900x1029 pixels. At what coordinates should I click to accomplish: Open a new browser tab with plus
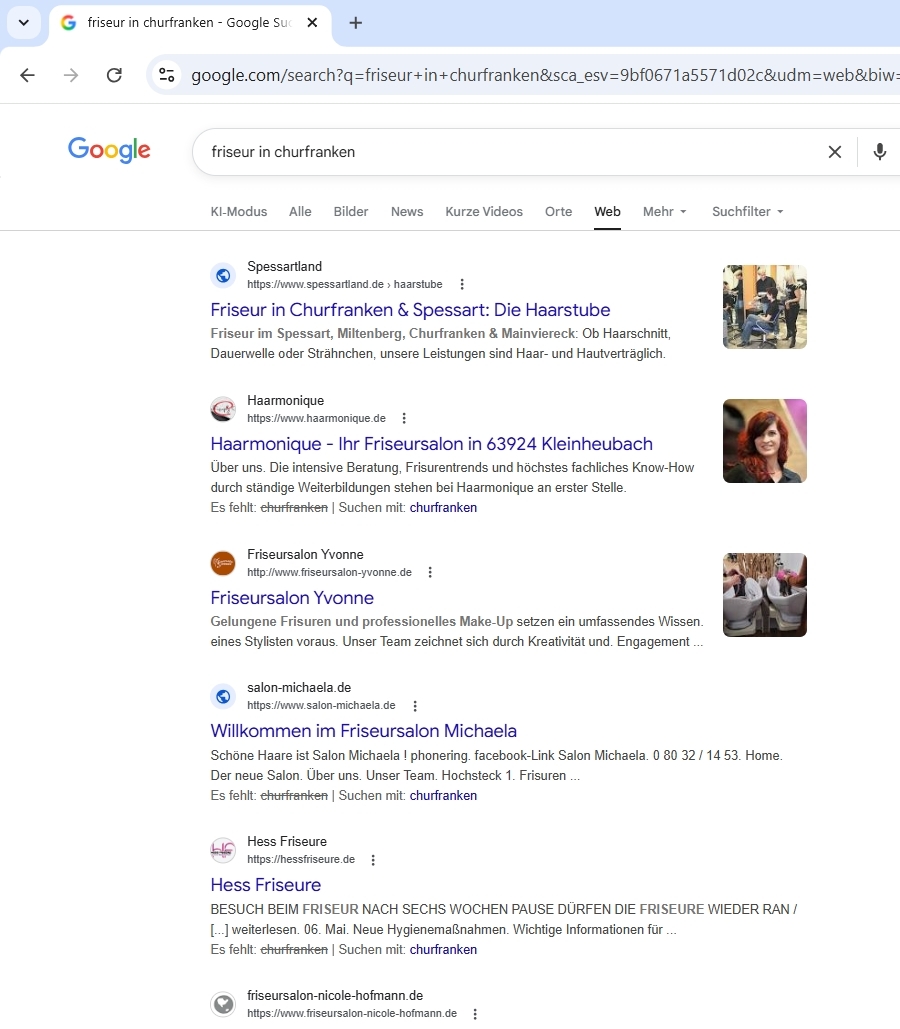coord(355,23)
